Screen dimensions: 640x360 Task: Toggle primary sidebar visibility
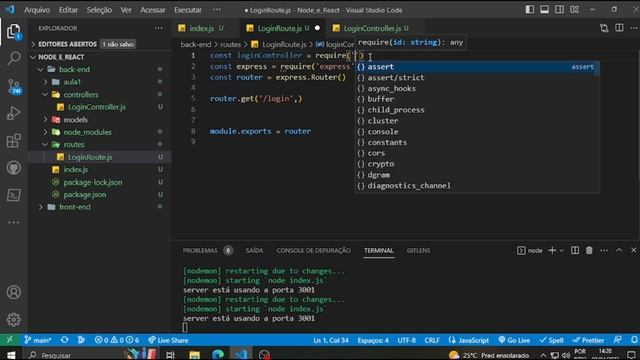tap(529, 9)
